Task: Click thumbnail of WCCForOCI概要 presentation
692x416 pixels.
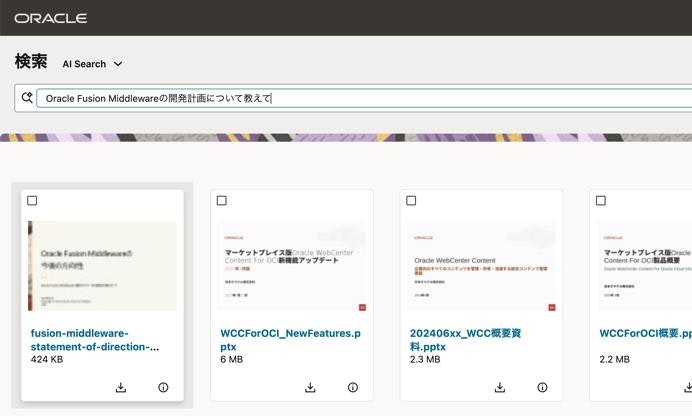Action: click(644, 266)
